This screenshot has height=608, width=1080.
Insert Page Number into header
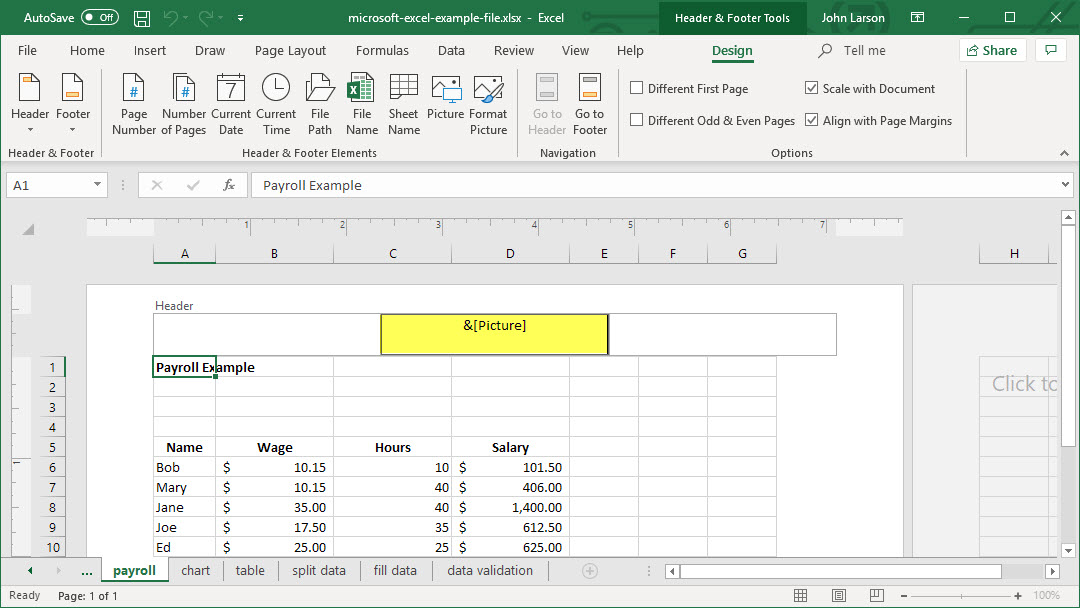click(134, 104)
